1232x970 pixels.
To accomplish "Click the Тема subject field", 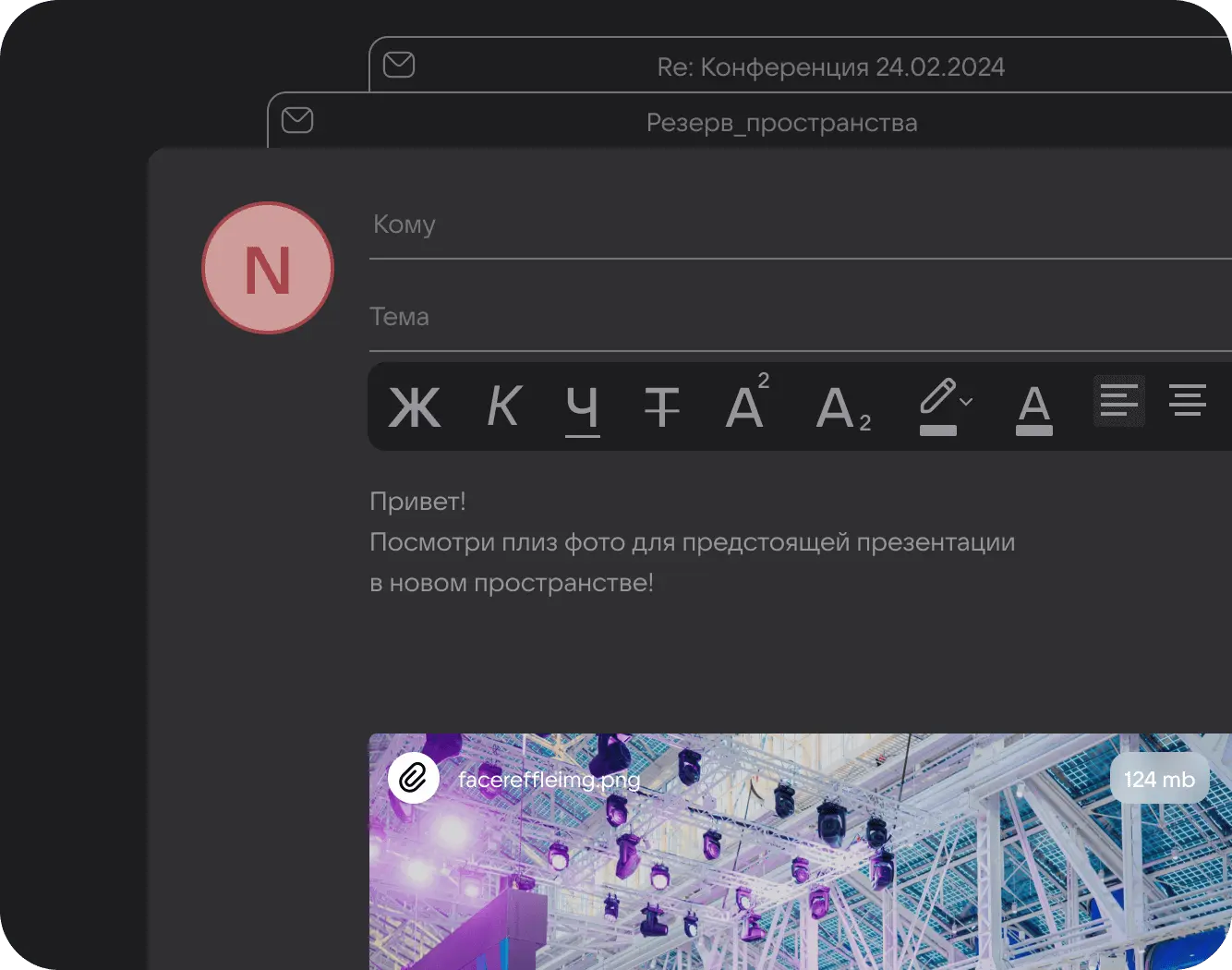I will click(794, 318).
